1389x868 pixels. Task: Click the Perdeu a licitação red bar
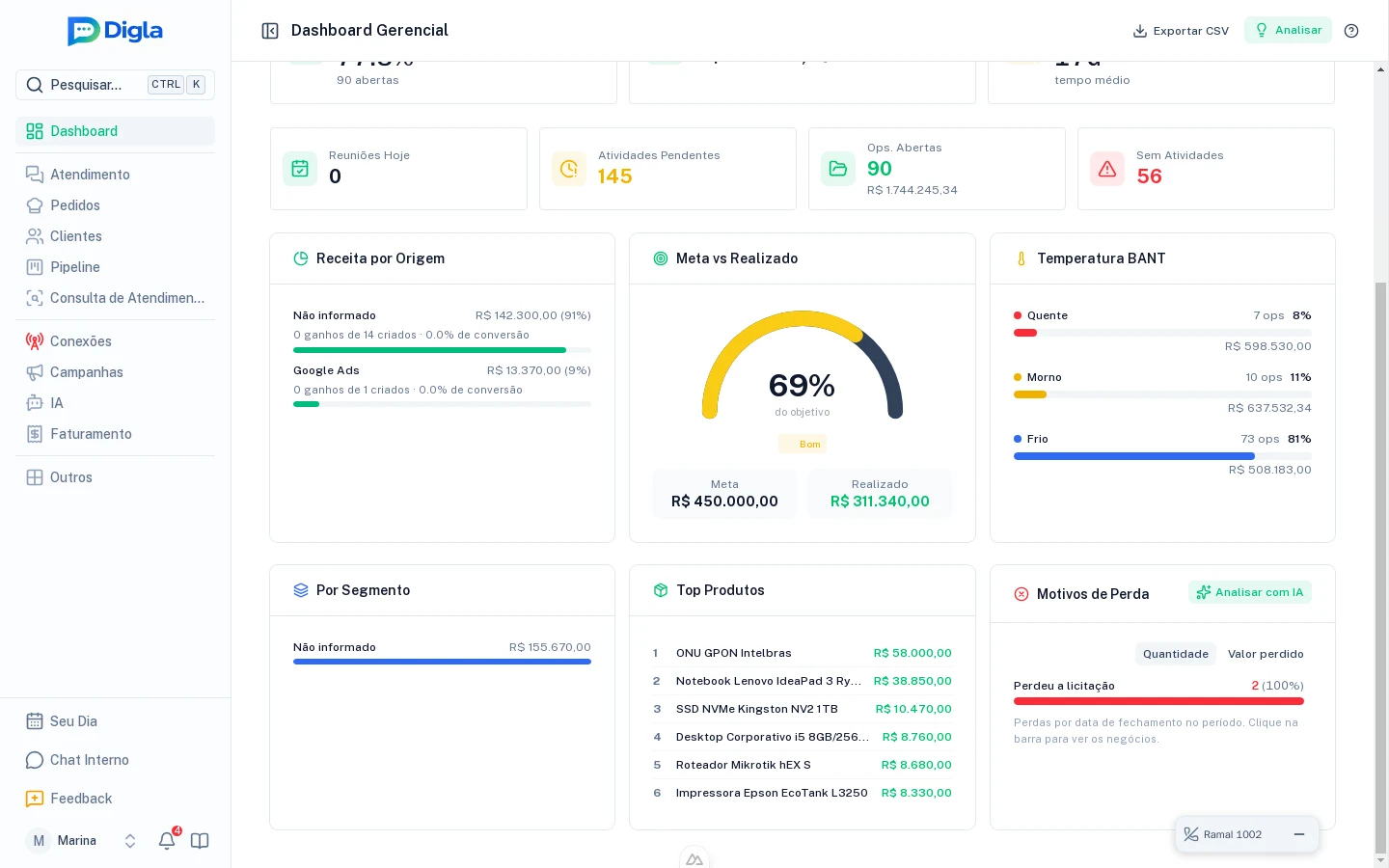(x=1158, y=701)
